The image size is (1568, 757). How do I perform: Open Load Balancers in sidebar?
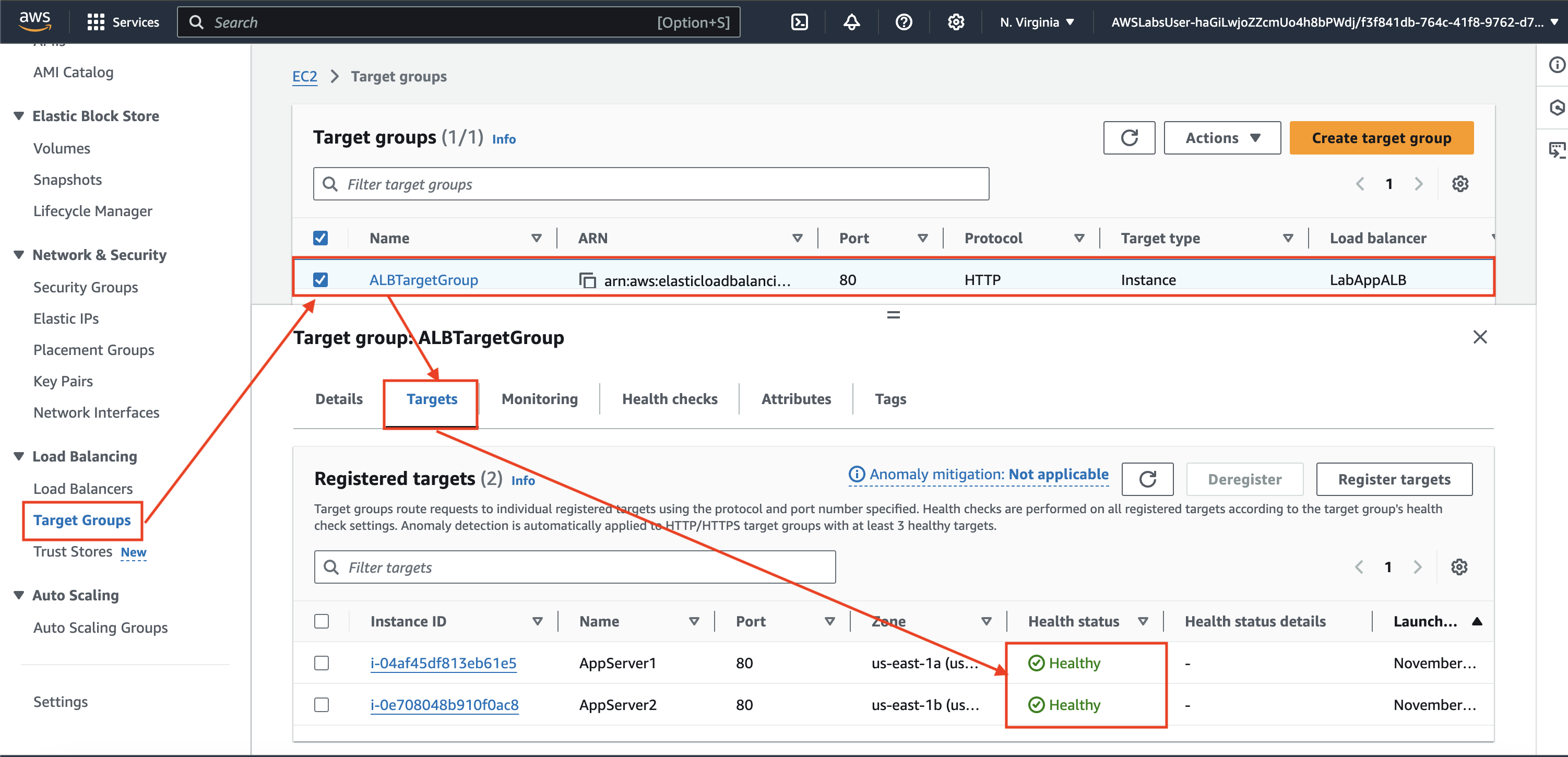(83, 489)
